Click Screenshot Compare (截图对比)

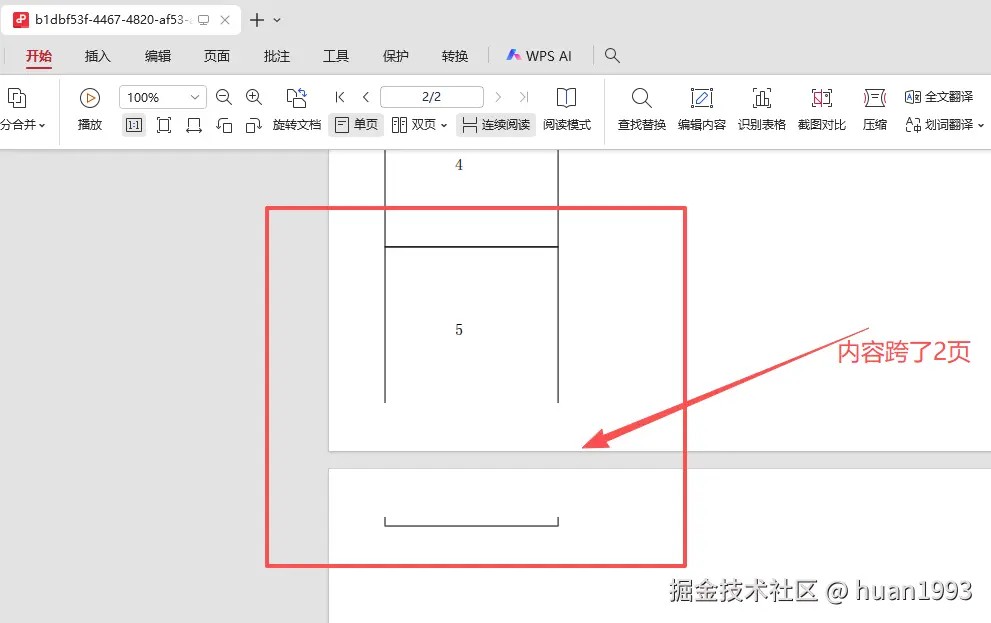[x=822, y=110]
